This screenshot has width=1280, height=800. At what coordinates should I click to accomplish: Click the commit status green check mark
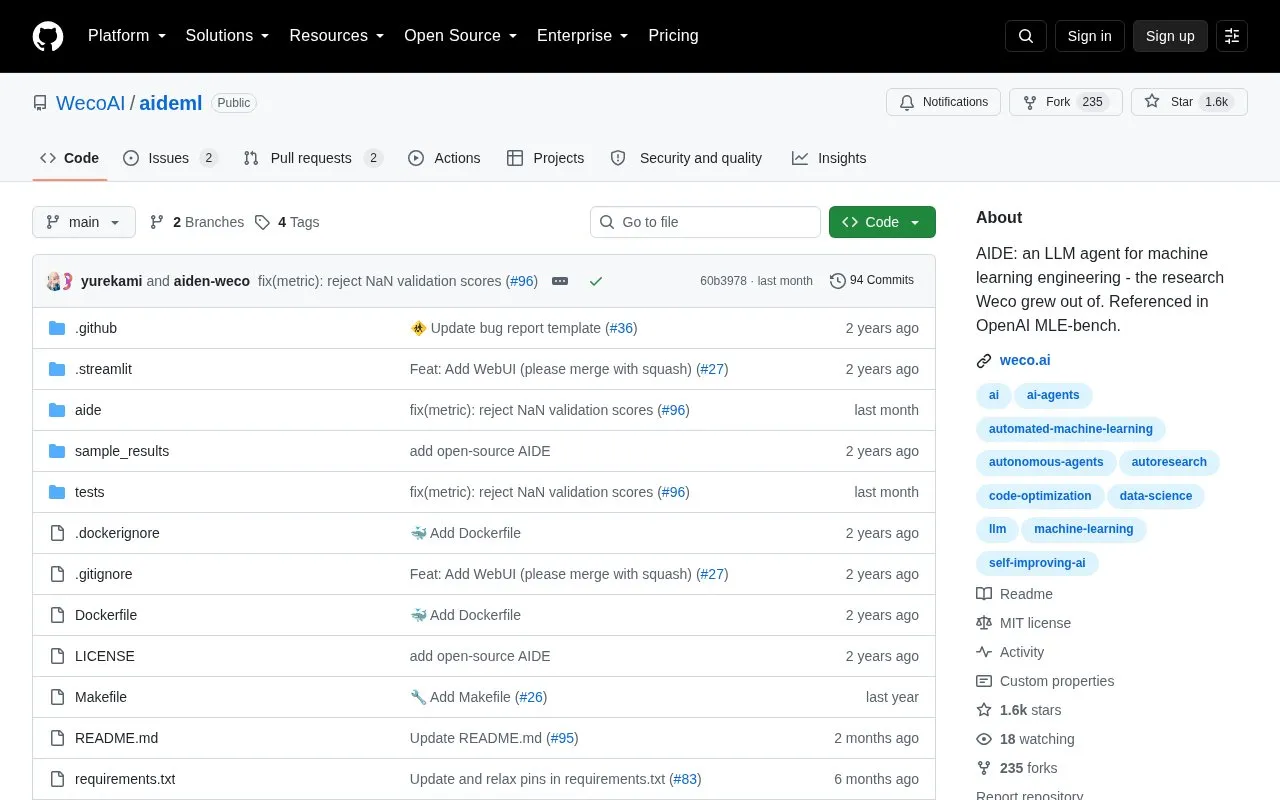click(596, 281)
